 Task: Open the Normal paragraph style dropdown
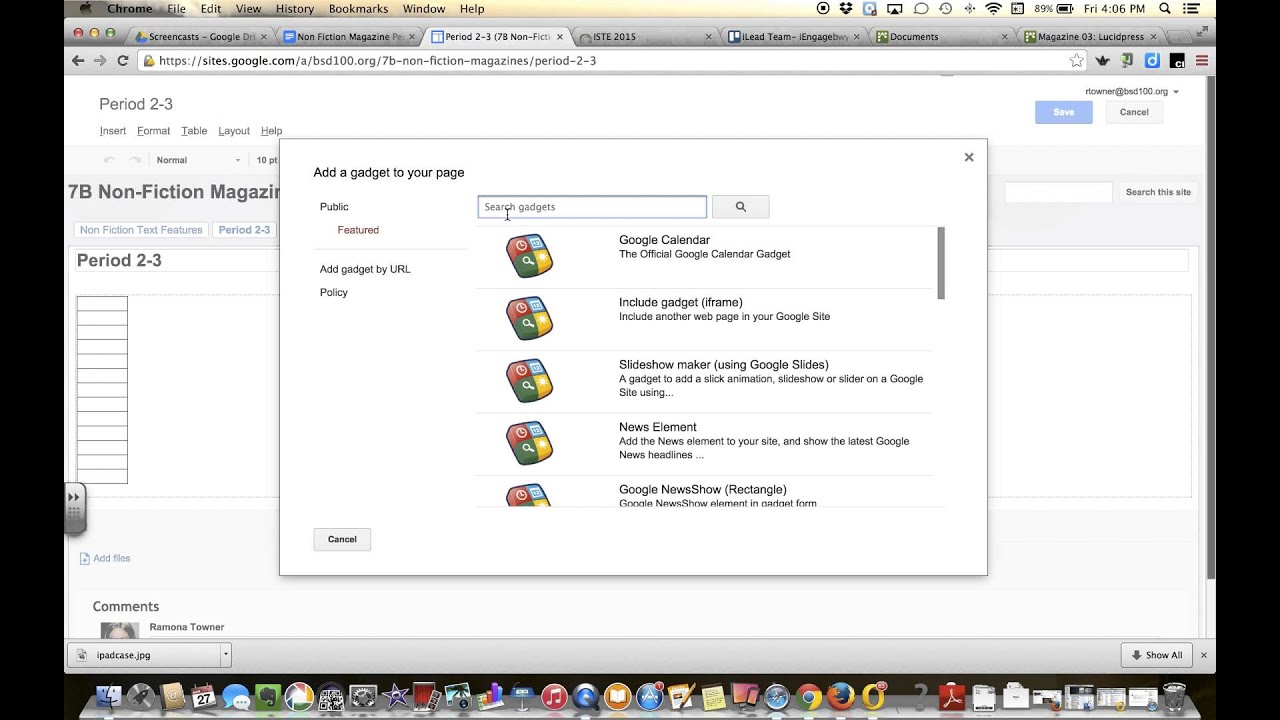click(x=198, y=160)
